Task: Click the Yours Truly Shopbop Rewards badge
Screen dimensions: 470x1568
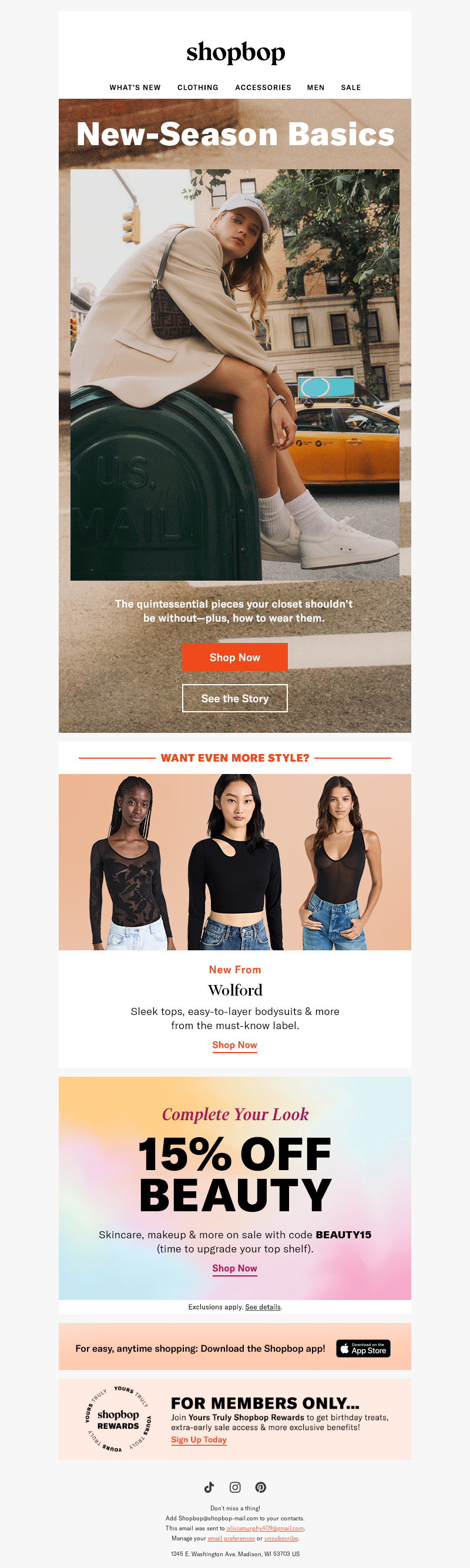Action: [118, 1419]
